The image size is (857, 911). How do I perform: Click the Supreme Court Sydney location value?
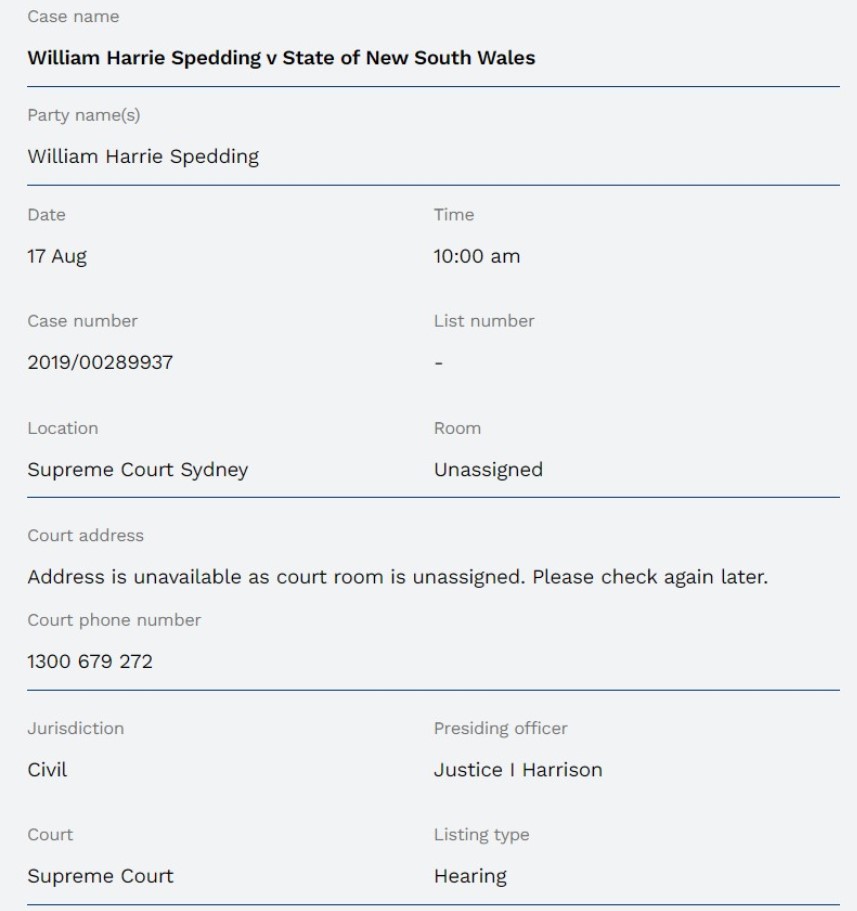tap(137, 470)
